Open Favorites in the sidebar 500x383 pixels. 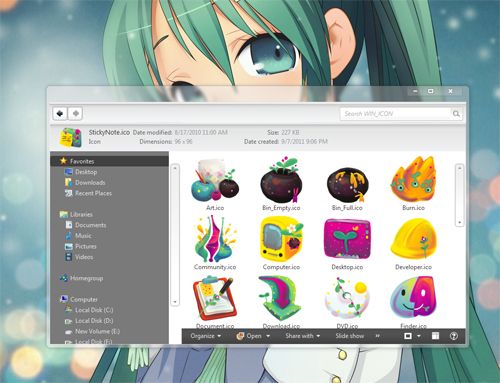(82, 161)
